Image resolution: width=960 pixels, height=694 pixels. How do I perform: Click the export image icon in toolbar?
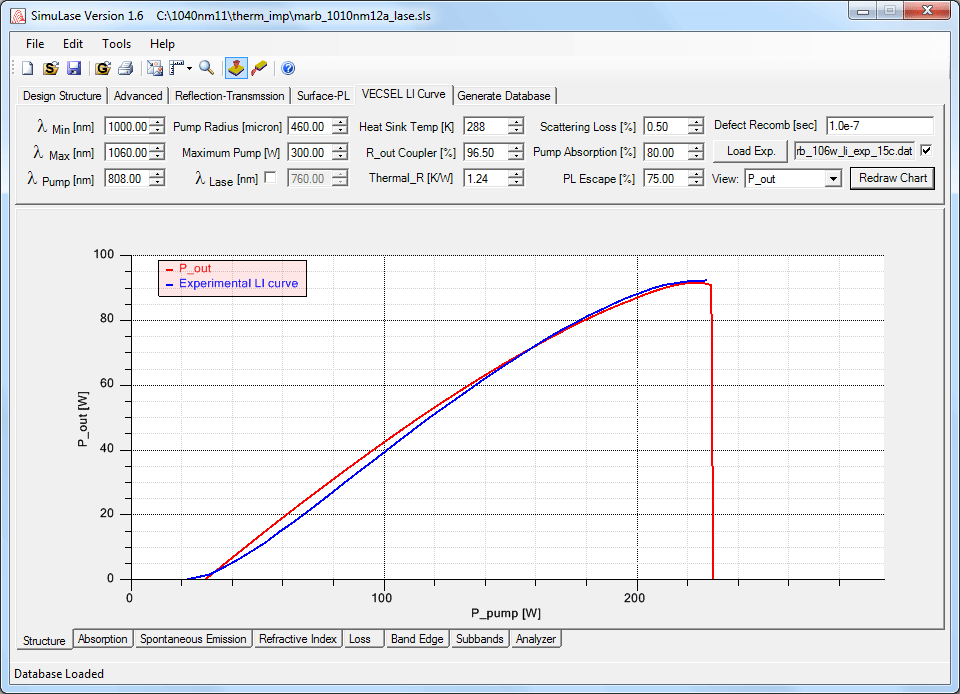click(155, 68)
